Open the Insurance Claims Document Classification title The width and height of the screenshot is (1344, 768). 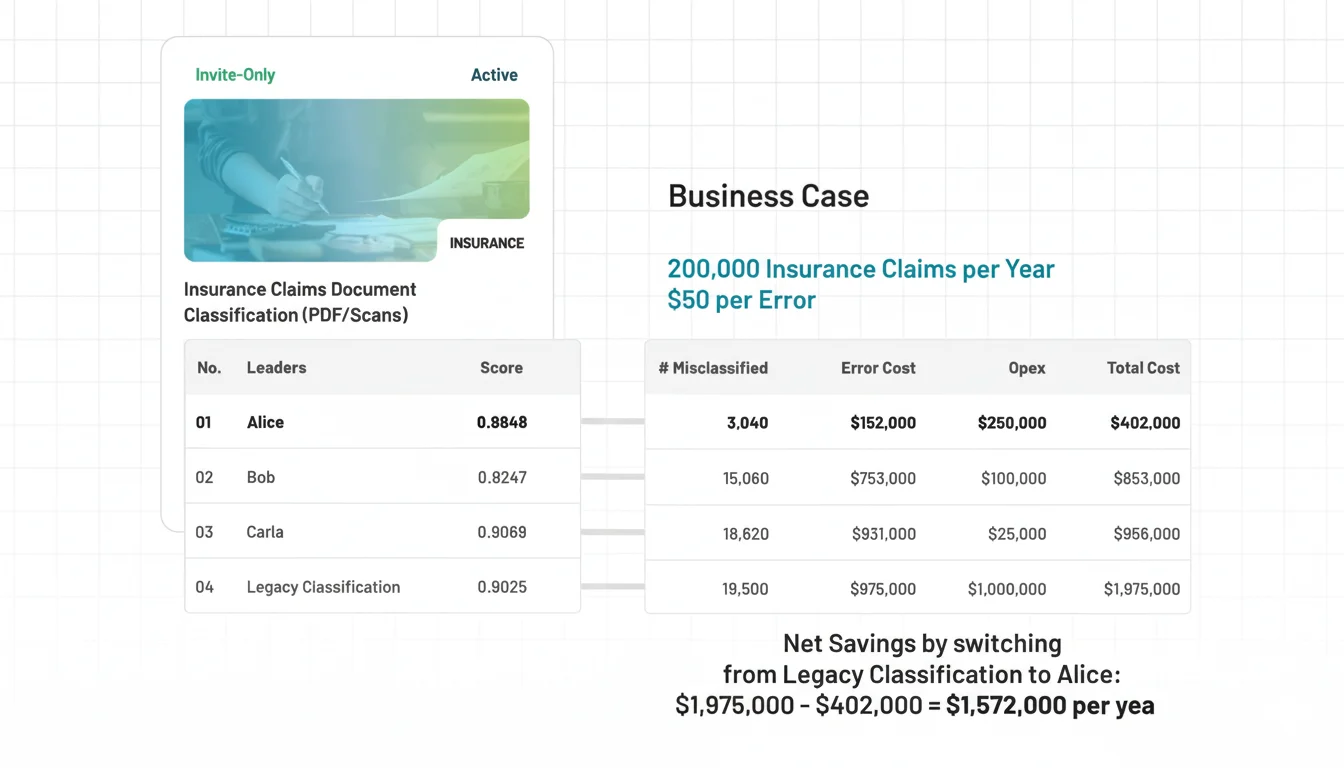[300, 302]
